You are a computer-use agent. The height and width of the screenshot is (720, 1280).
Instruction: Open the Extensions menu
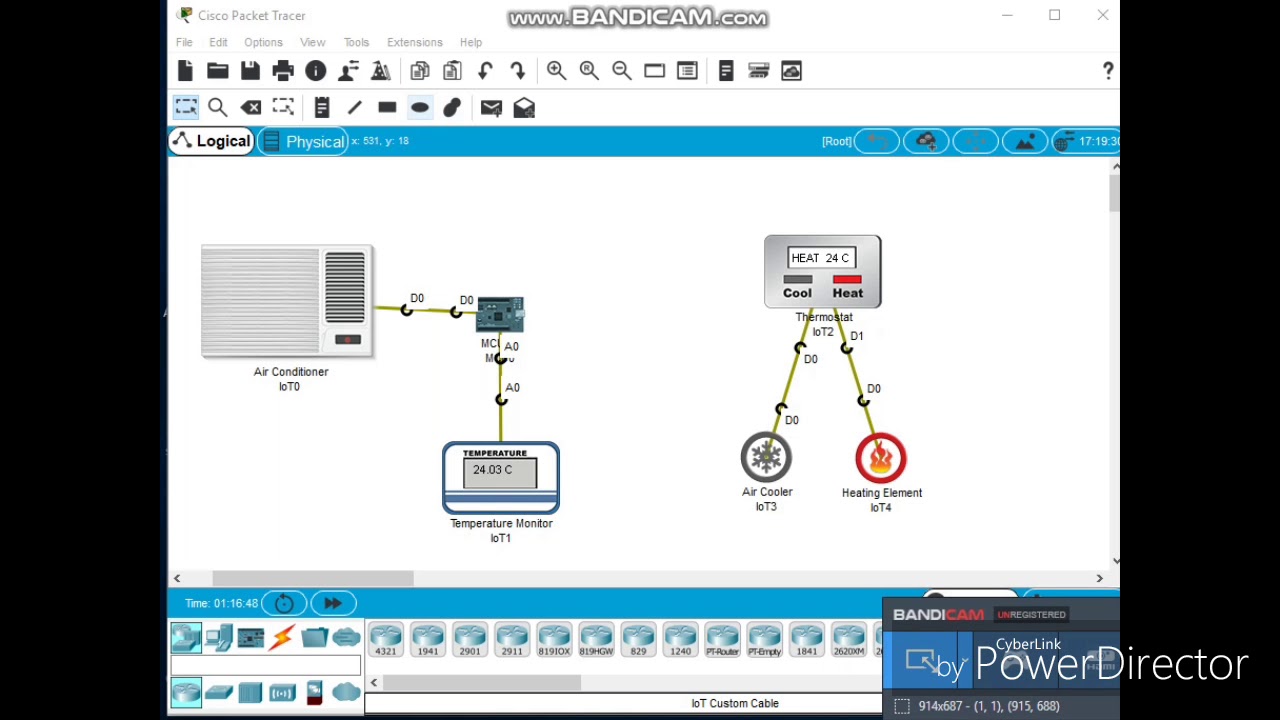tap(414, 42)
